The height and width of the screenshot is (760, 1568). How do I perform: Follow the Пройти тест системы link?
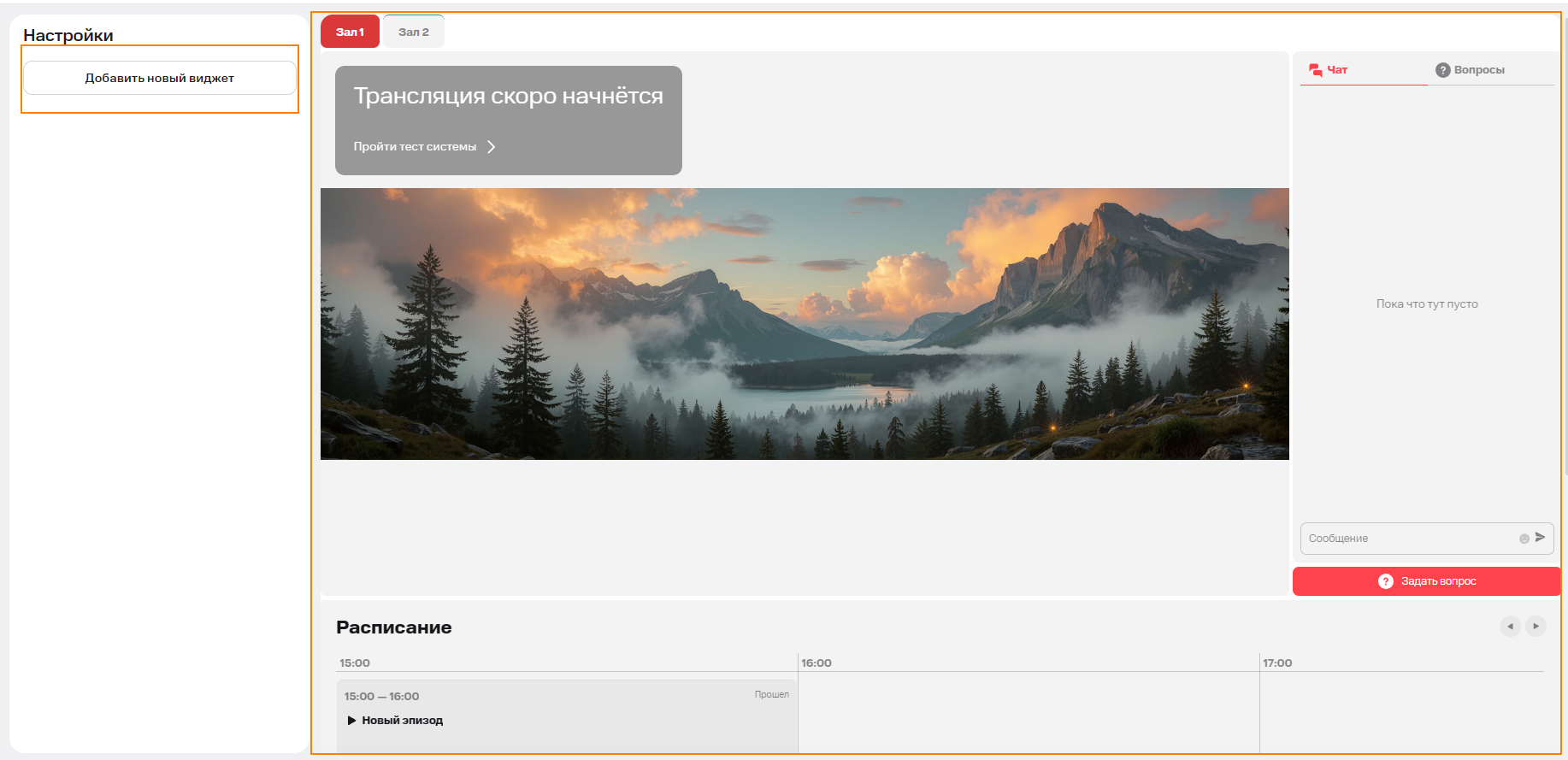coord(425,147)
